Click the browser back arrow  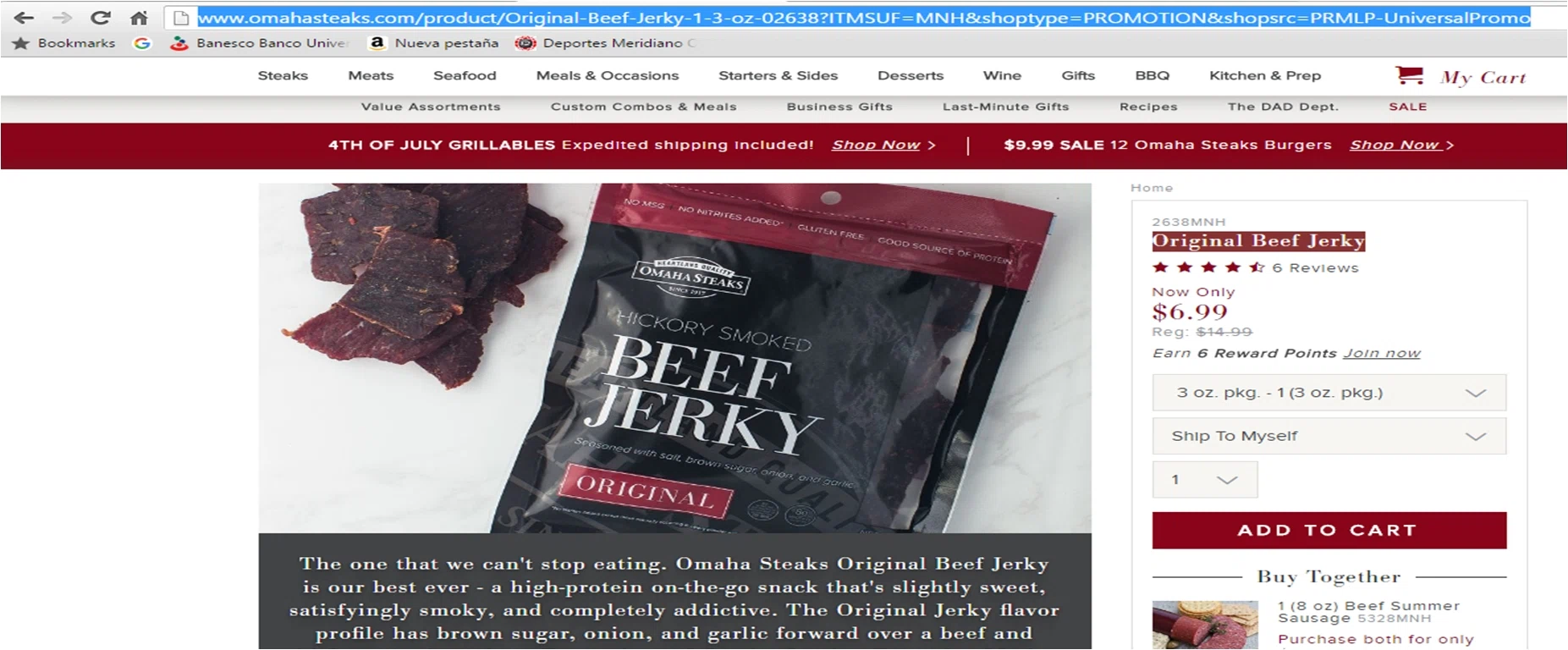23,18
